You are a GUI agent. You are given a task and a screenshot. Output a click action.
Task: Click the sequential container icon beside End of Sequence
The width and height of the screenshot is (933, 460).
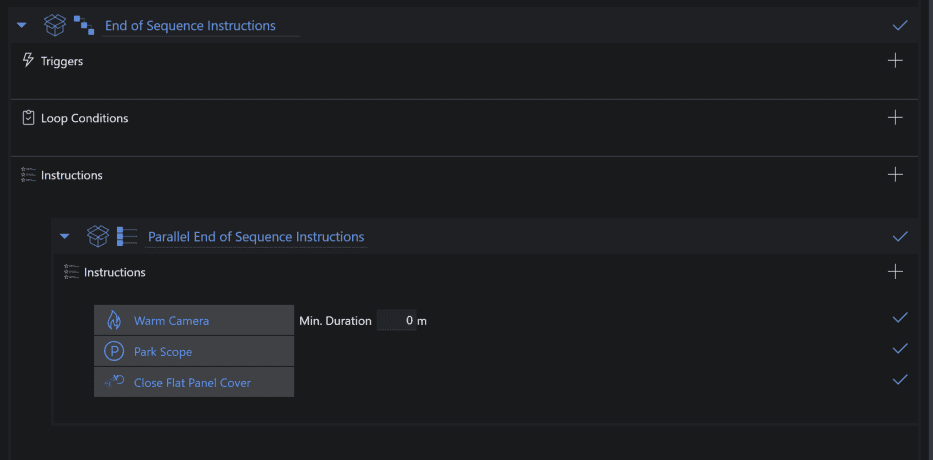tap(84, 26)
